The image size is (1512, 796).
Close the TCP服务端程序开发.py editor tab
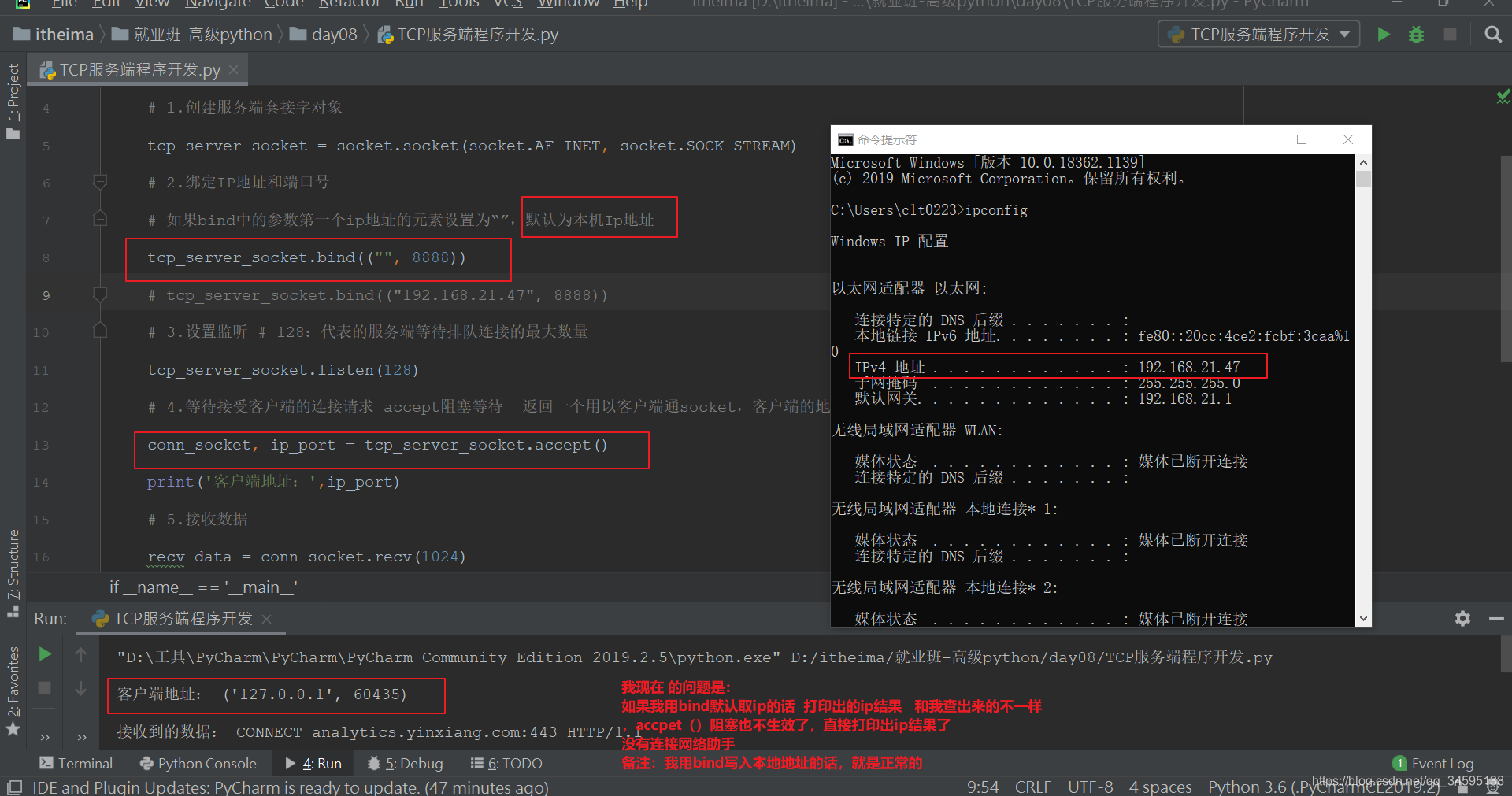[234, 69]
